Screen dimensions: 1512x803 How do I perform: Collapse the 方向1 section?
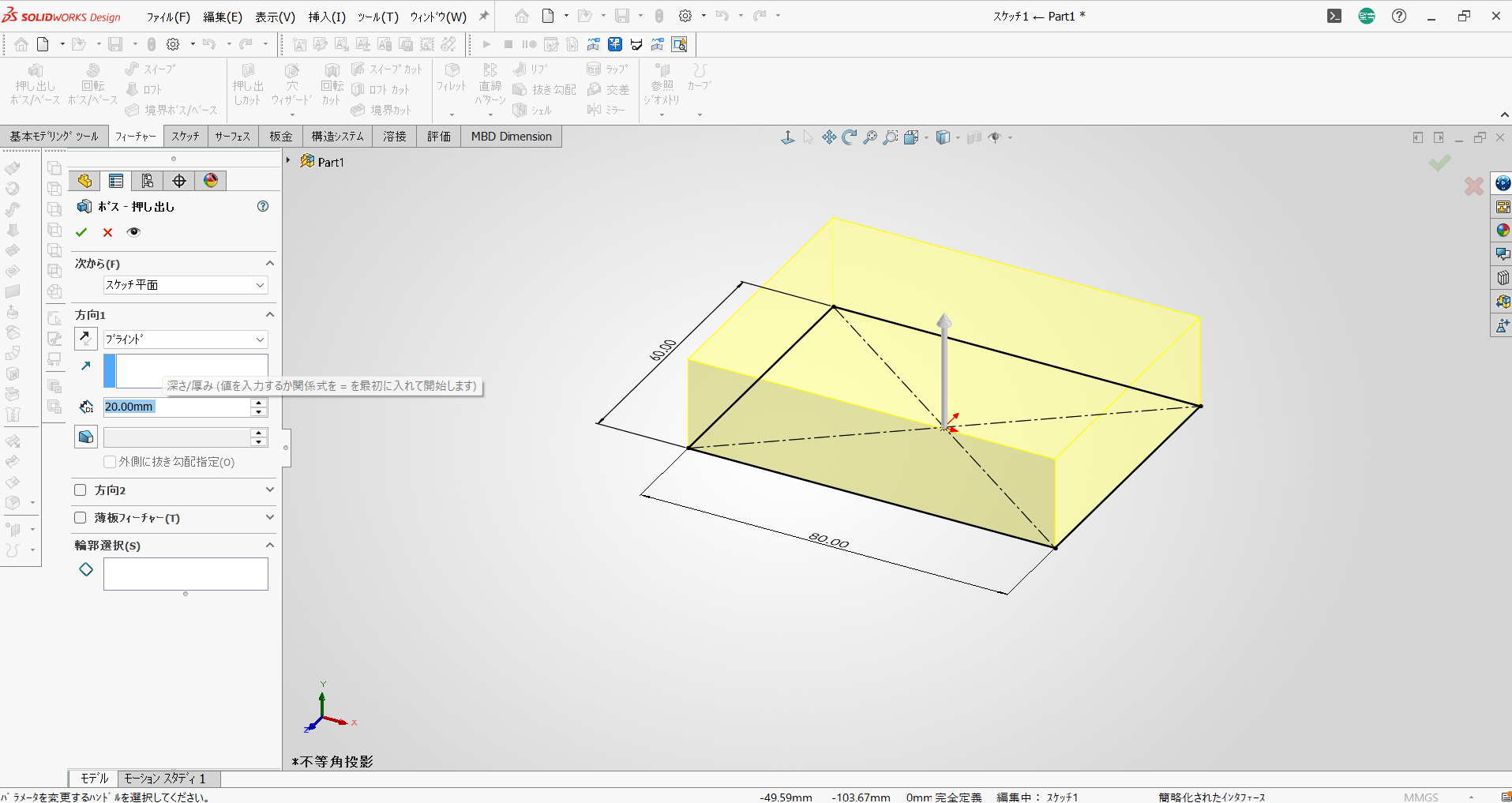tap(269, 314)
